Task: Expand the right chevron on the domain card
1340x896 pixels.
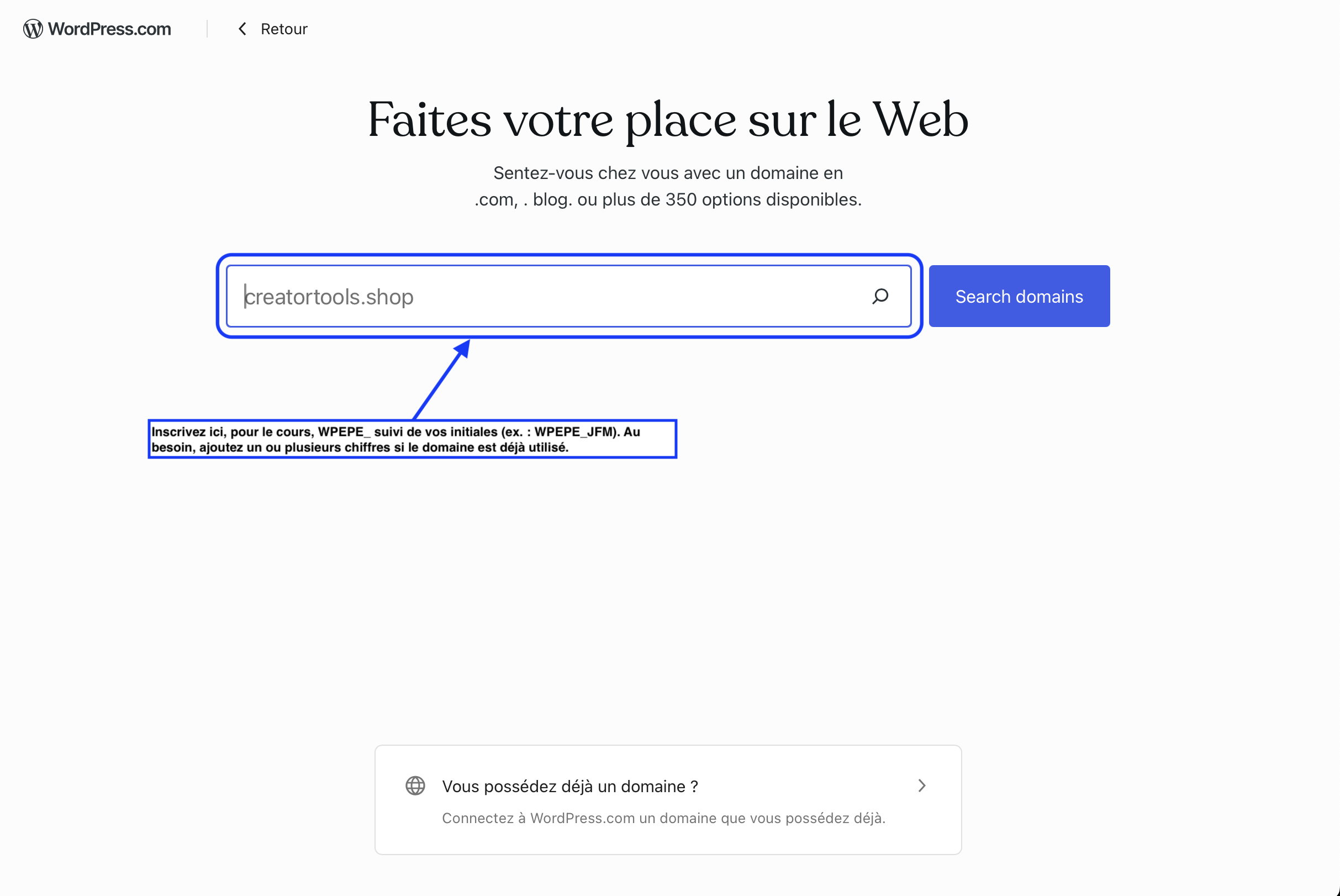Action: (922, 786)
